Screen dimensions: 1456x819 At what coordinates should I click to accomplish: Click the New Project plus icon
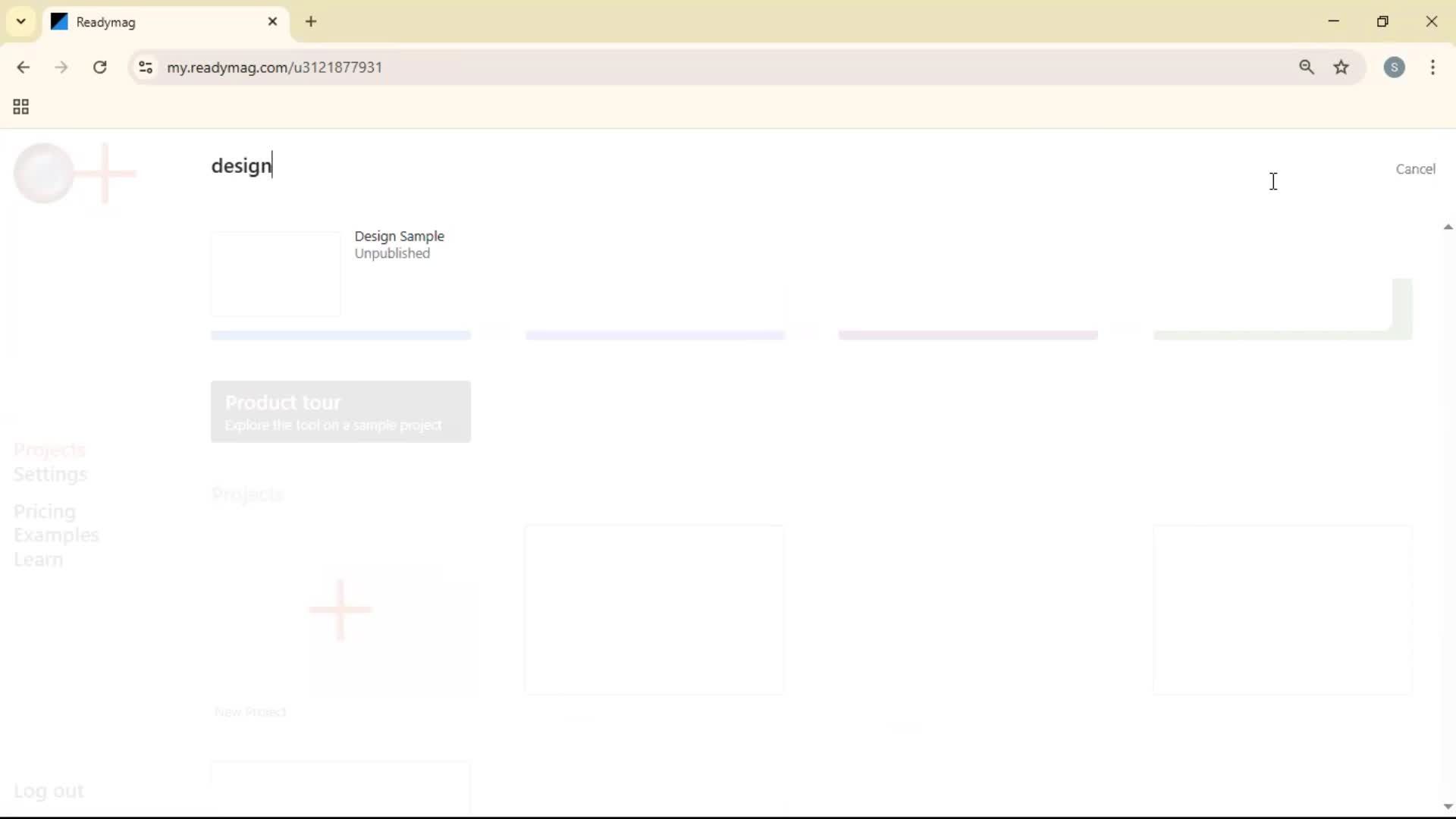(340, 609)
